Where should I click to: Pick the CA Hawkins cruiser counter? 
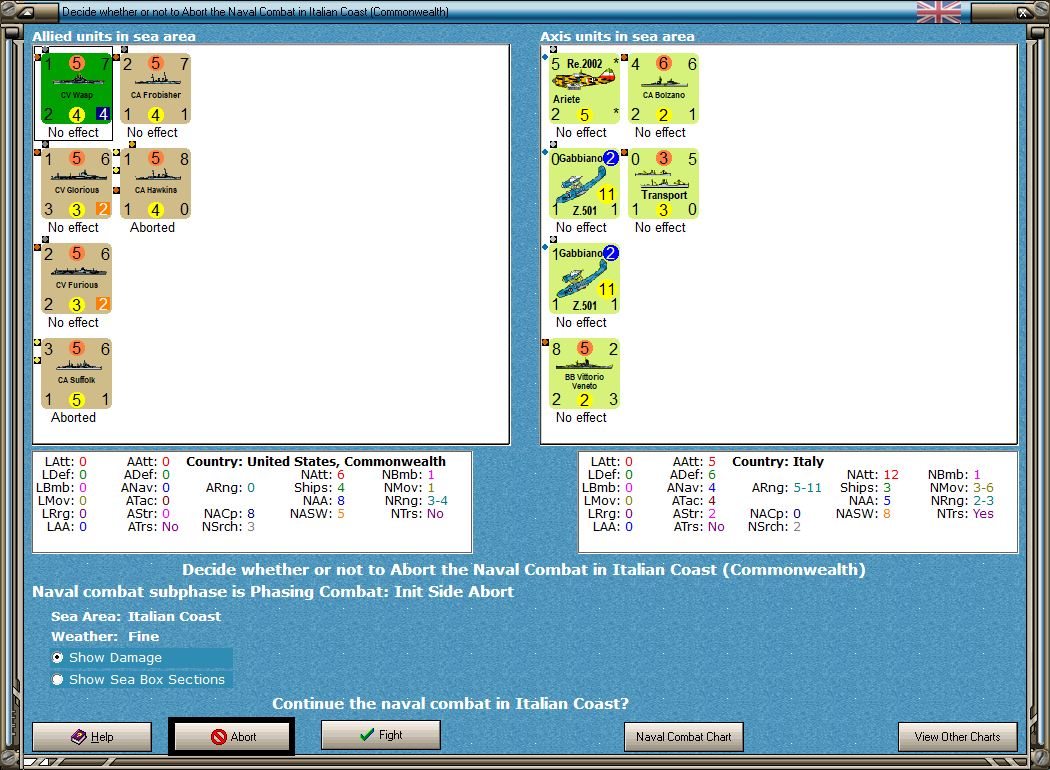(x=155, y=184)
